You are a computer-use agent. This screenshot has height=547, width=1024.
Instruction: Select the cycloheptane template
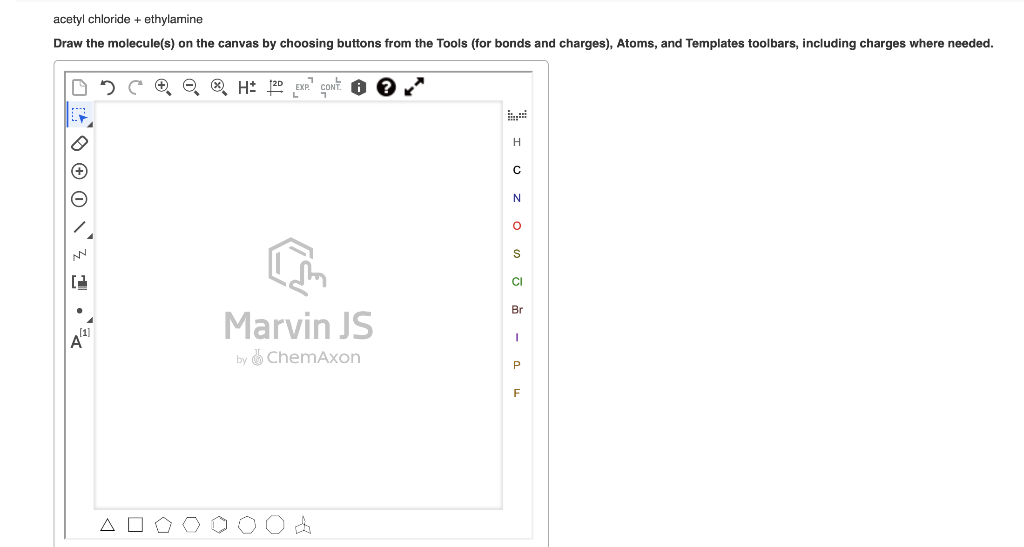click(247, 525)
